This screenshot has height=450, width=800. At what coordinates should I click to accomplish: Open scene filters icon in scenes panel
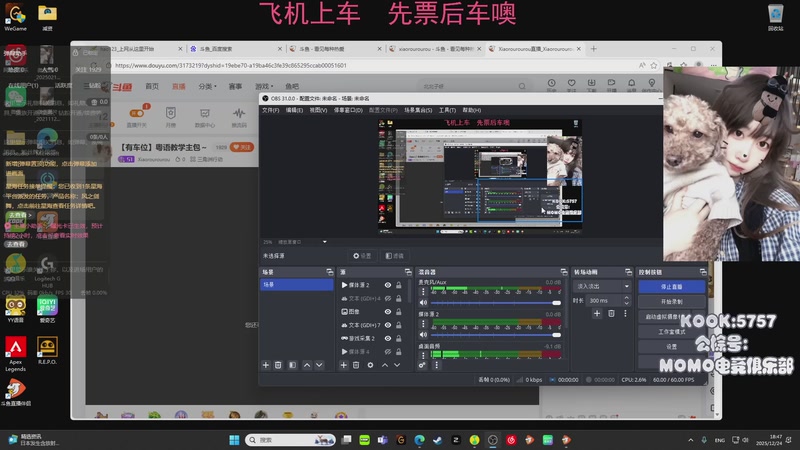[292, 365]
